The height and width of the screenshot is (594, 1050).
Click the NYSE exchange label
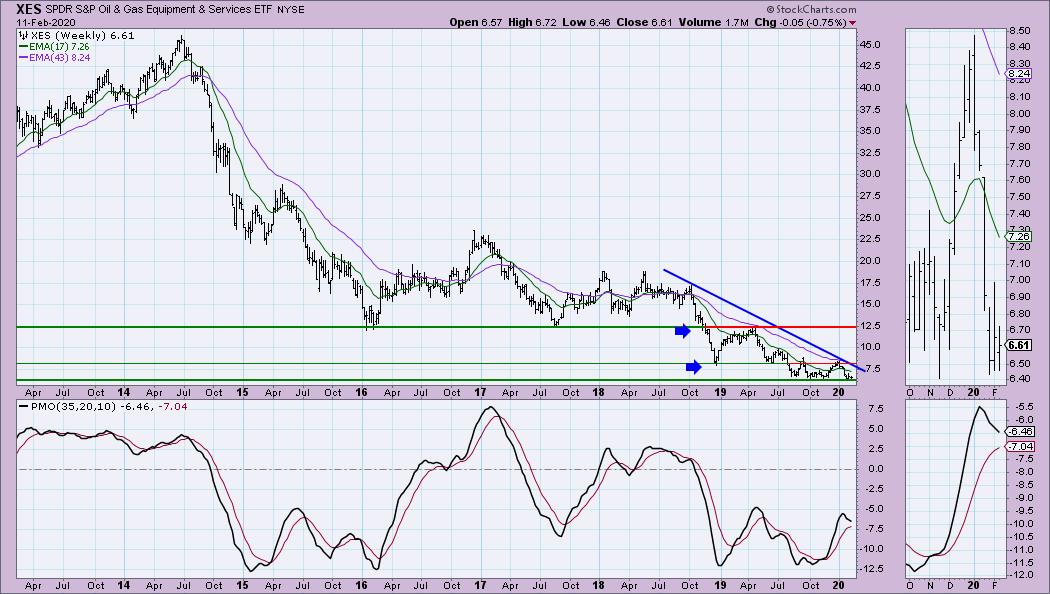tap(291, 10)
